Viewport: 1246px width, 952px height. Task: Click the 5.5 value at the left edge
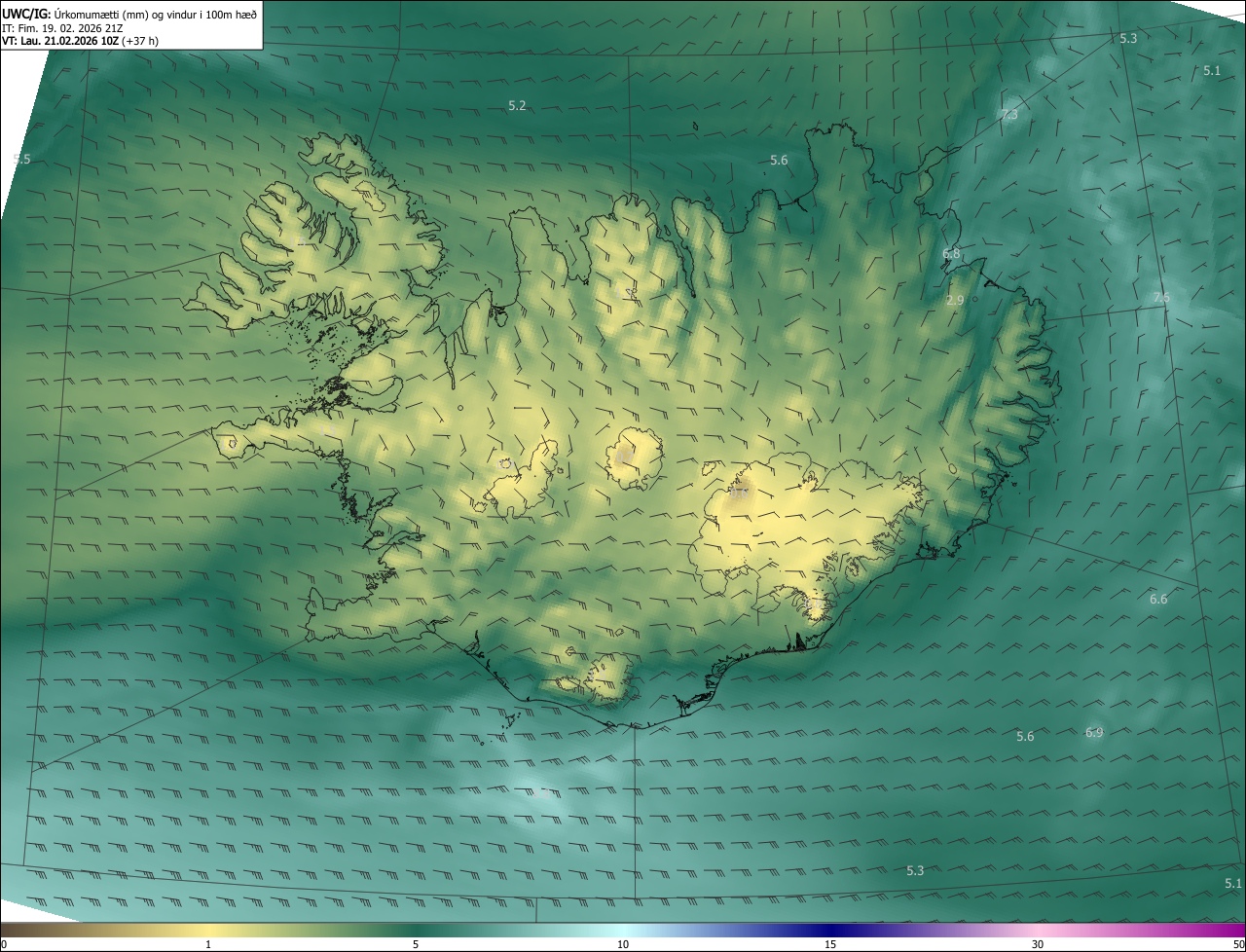coord(22,159)
